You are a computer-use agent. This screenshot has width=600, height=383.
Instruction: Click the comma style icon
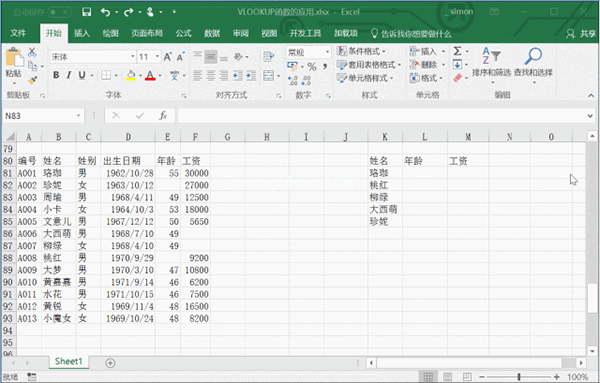click(324, 67)
